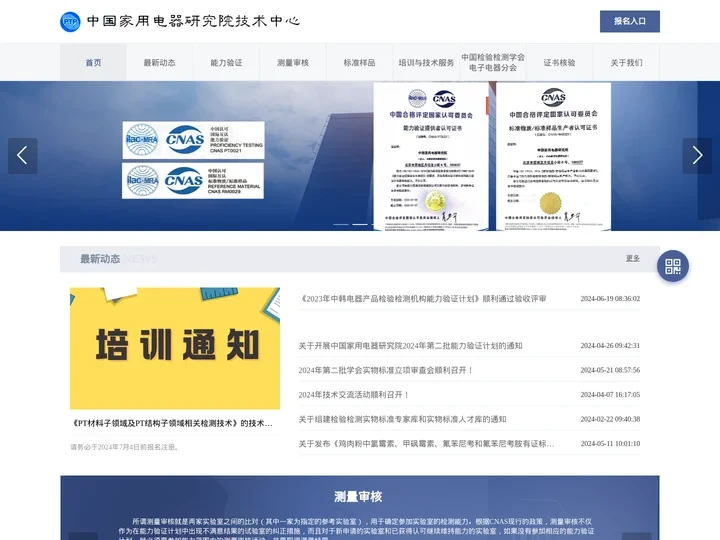Viewport: 720px width, 540px height.
Task: Open news 关于开展中国家用电器研究院2024年第二批能力验证计划的通知
Action: click(411, 346)
